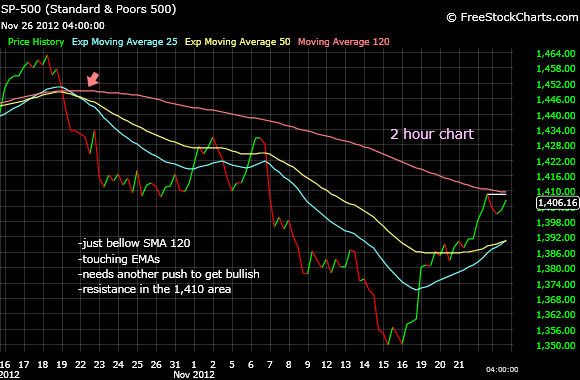
Task: Click the 2 hour chart annotation
Action: pos(432,134)
